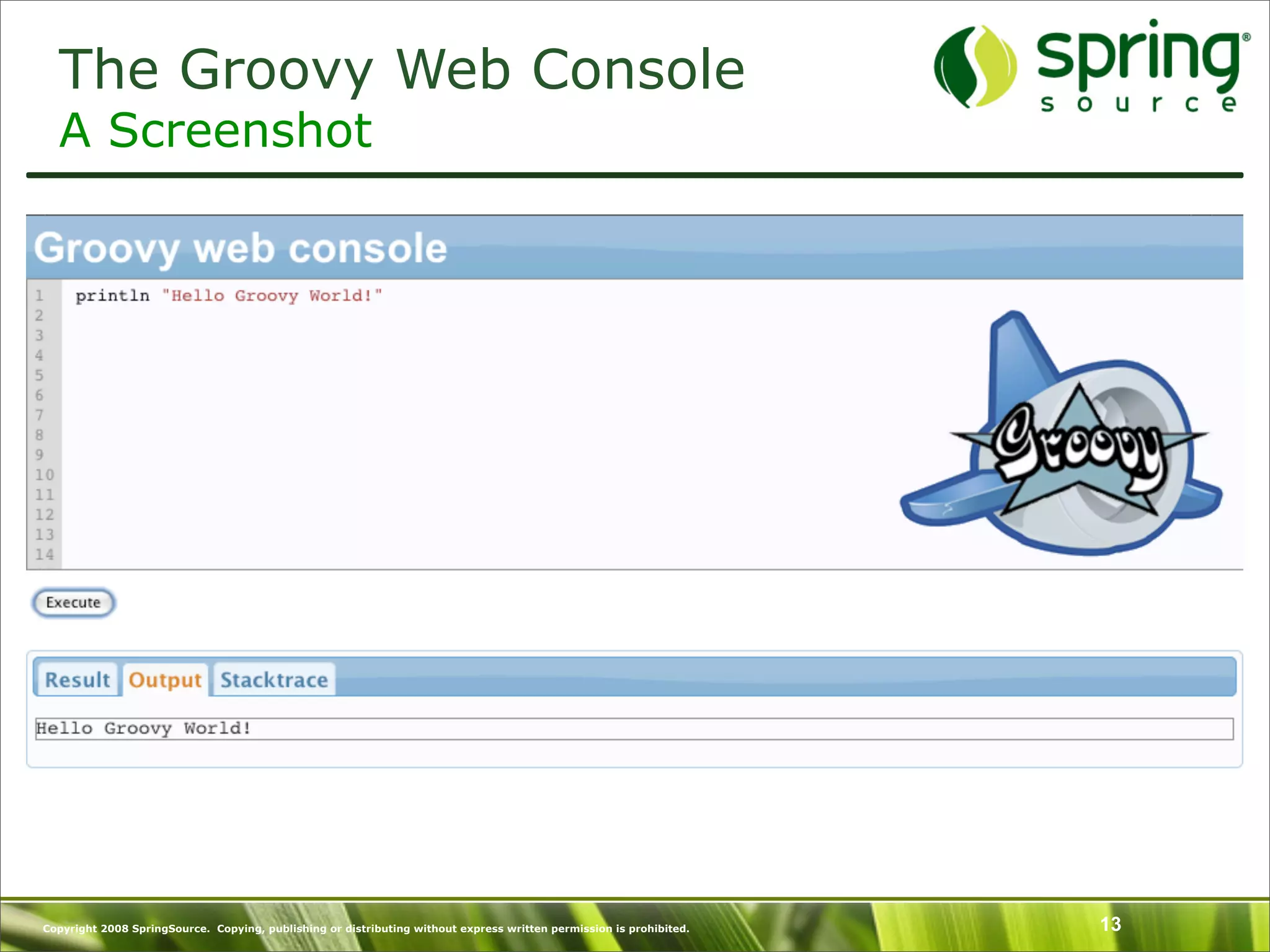This screenshot has width=1270, height=952.
Task: Click line number 10 in the gutter
Action: tap(44, 475)
